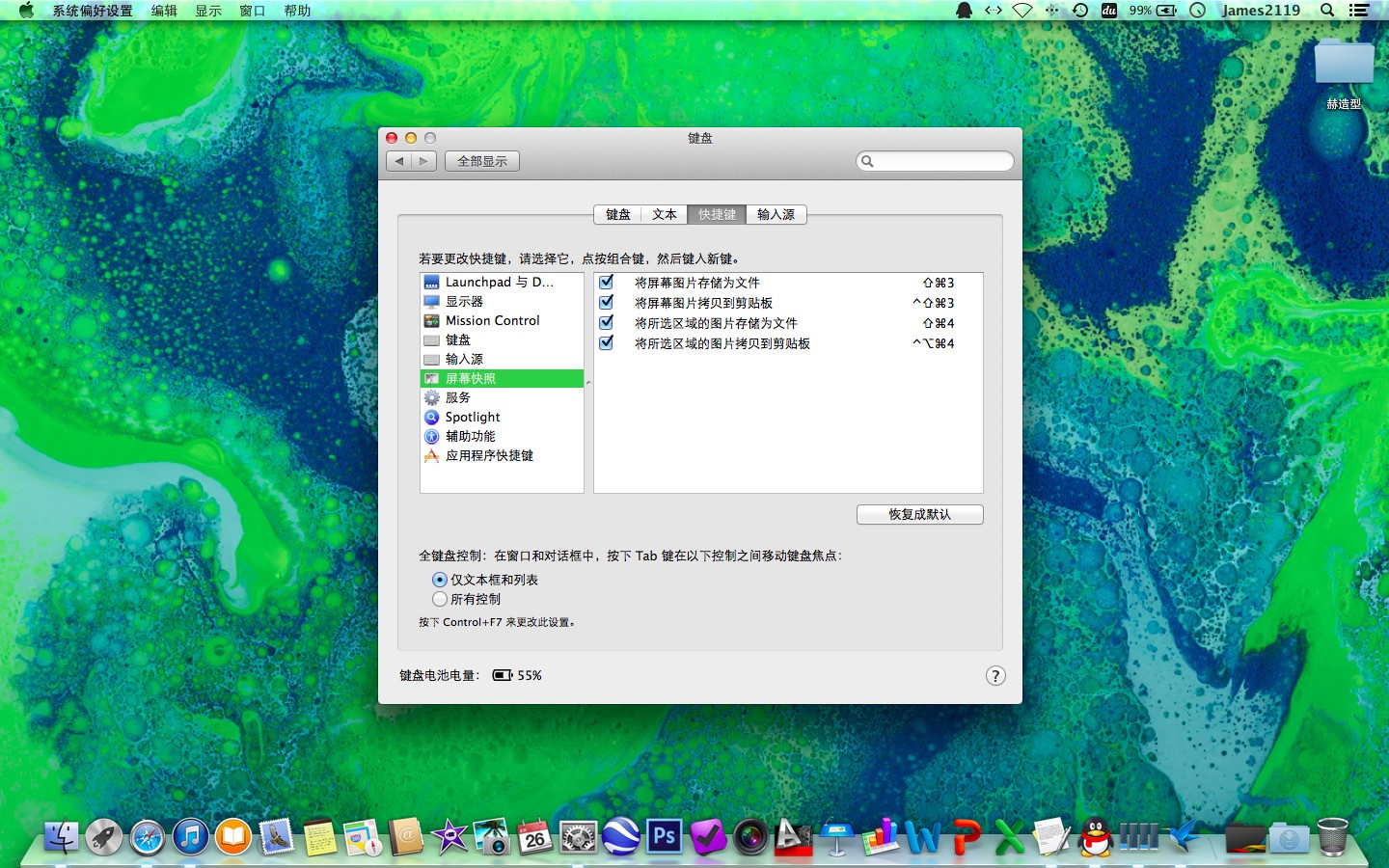1389x868 pixels.
Task: Open the Calendar app showing date 26
Action: (x=533, y=837)
